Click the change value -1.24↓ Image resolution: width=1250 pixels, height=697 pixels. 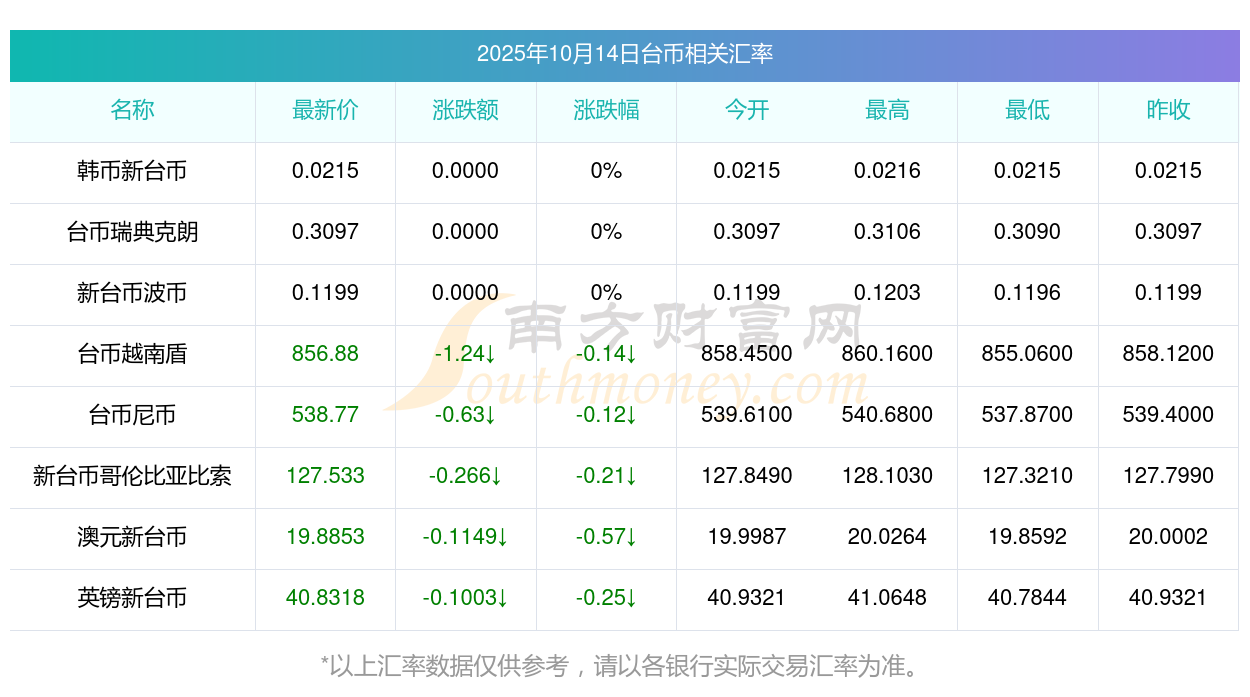pos(465,354)
